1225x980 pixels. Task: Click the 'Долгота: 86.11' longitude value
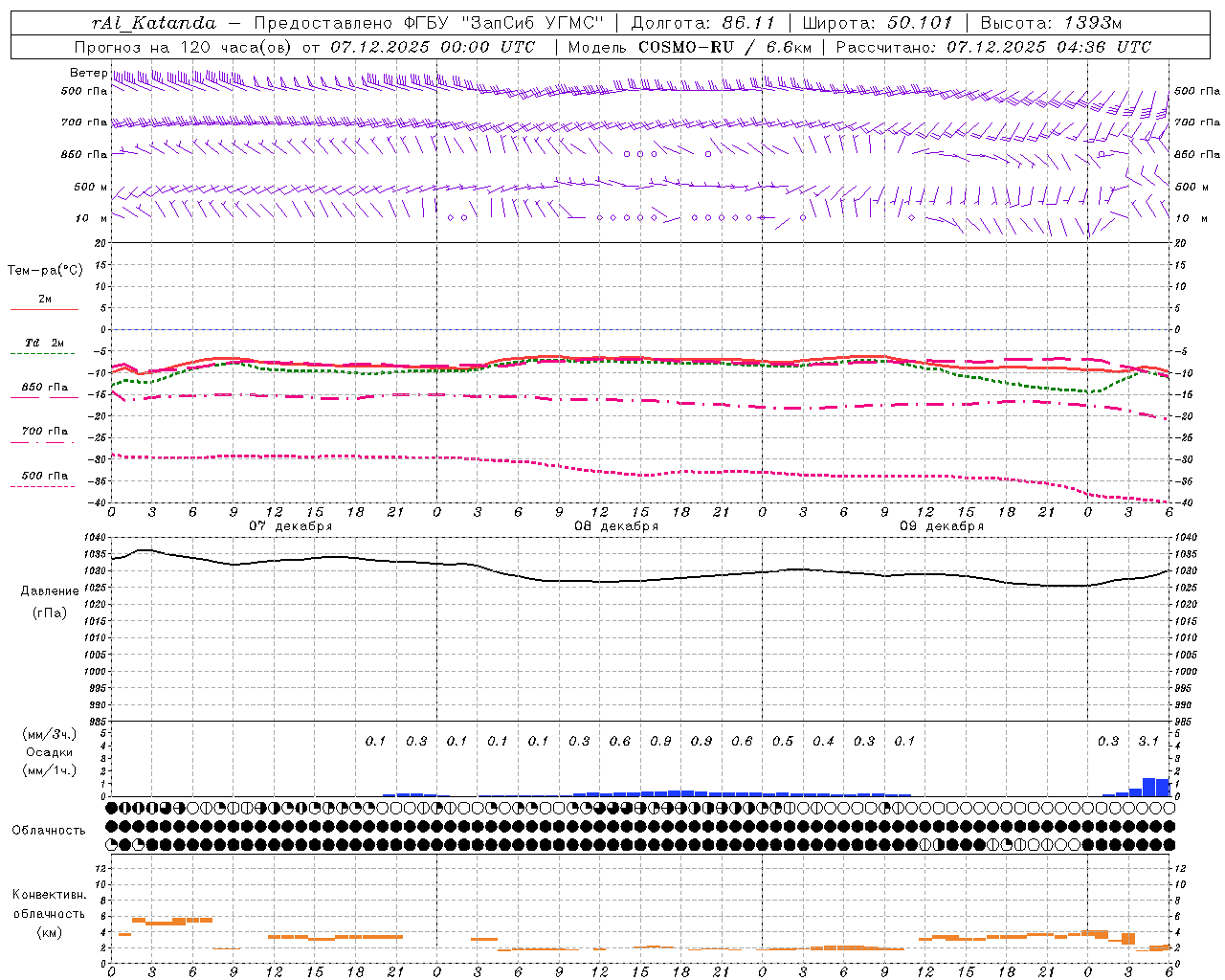pyautogui.click(x=703, y=23)
